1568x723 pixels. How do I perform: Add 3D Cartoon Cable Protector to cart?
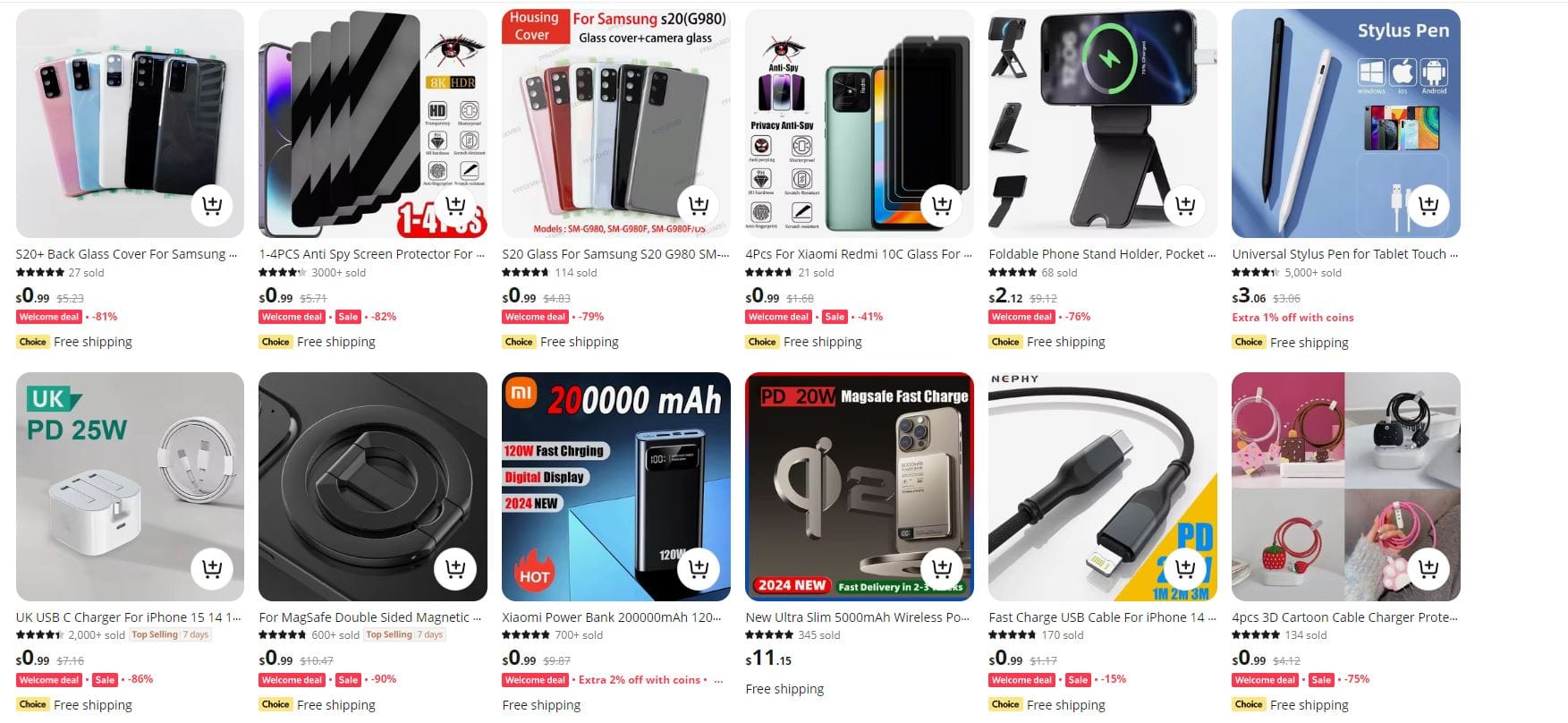[x=1428, y=568]
